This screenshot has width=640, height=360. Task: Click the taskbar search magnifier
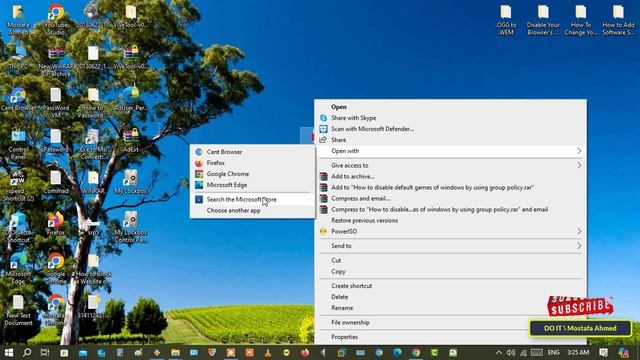tap(27, 352)
